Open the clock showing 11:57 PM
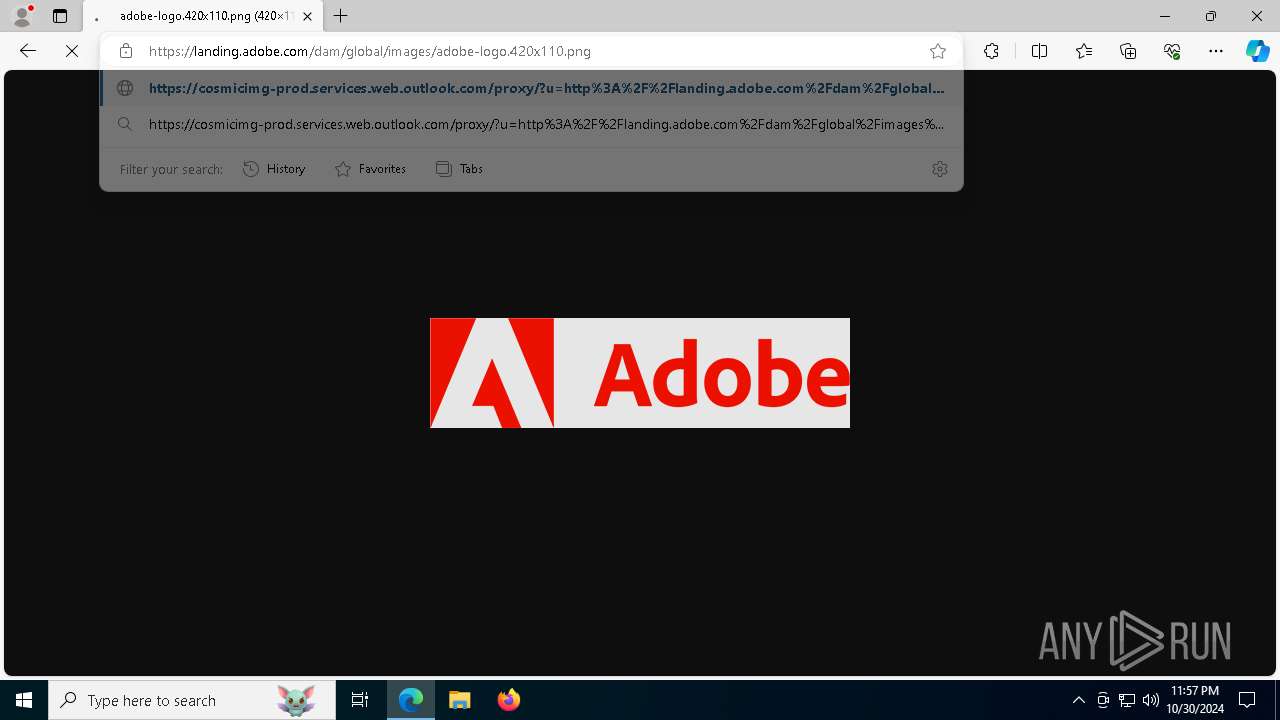This screenshot has height=720, width=1280. 1195,700
